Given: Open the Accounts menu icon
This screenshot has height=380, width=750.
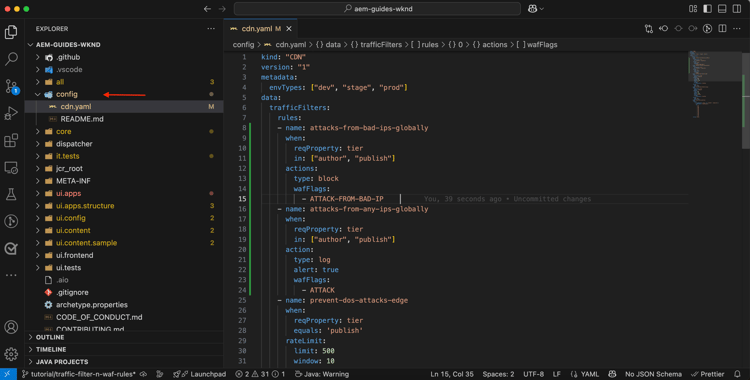Looking at the screenshot, I should 11,327.
